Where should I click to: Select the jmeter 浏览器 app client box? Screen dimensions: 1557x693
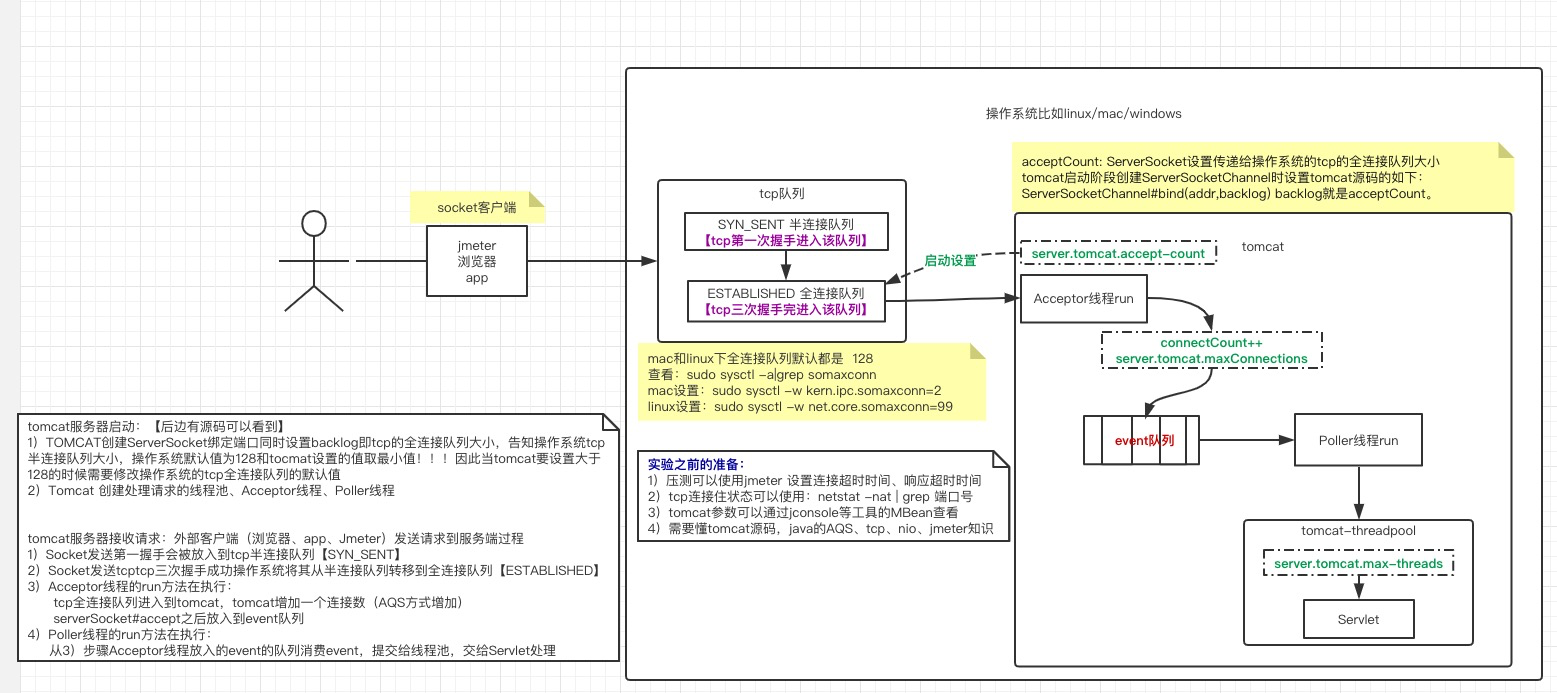tap(476, 260)
